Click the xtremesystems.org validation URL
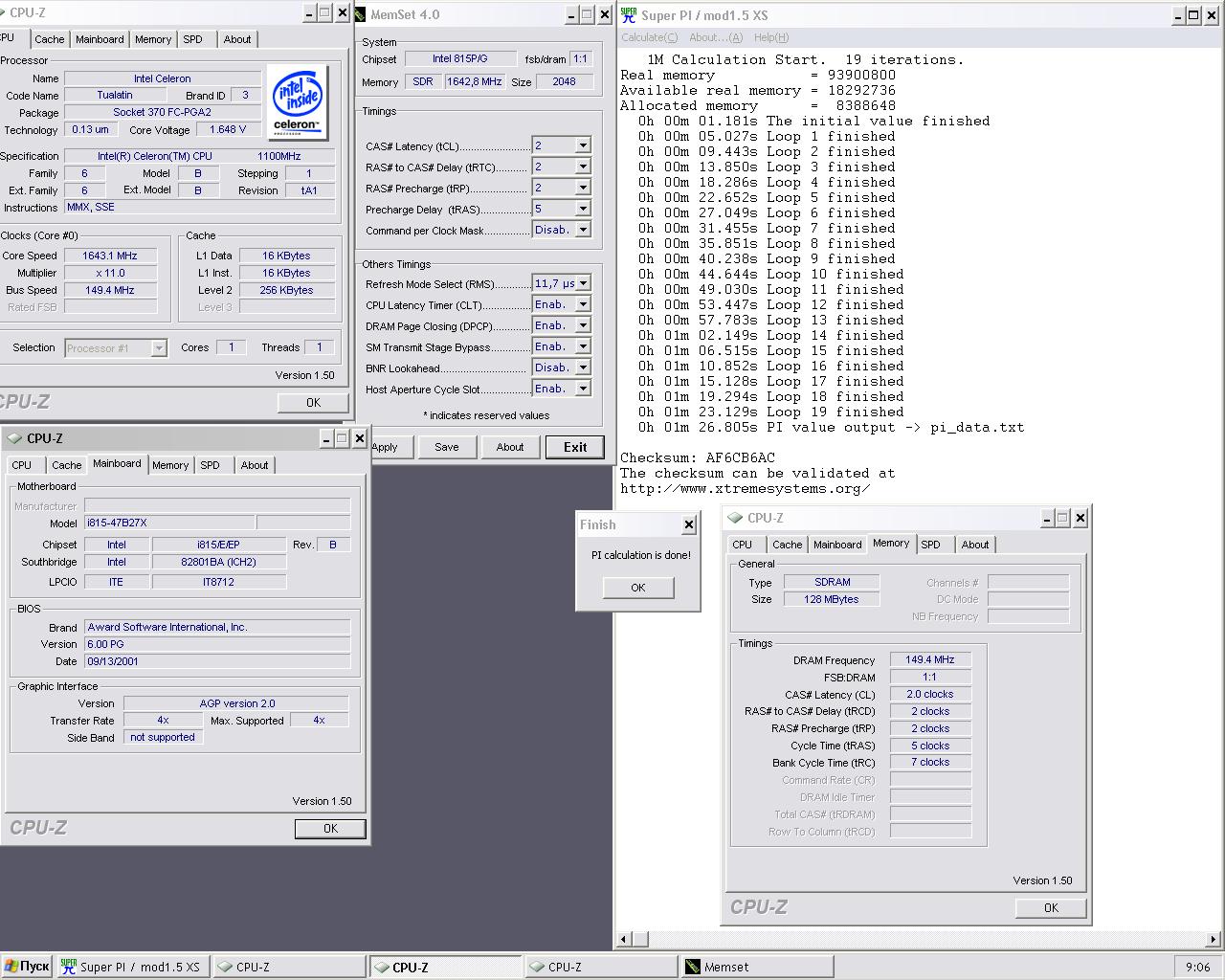The width and height of the screenshot is (1225, 980). (x=746, y=488)
